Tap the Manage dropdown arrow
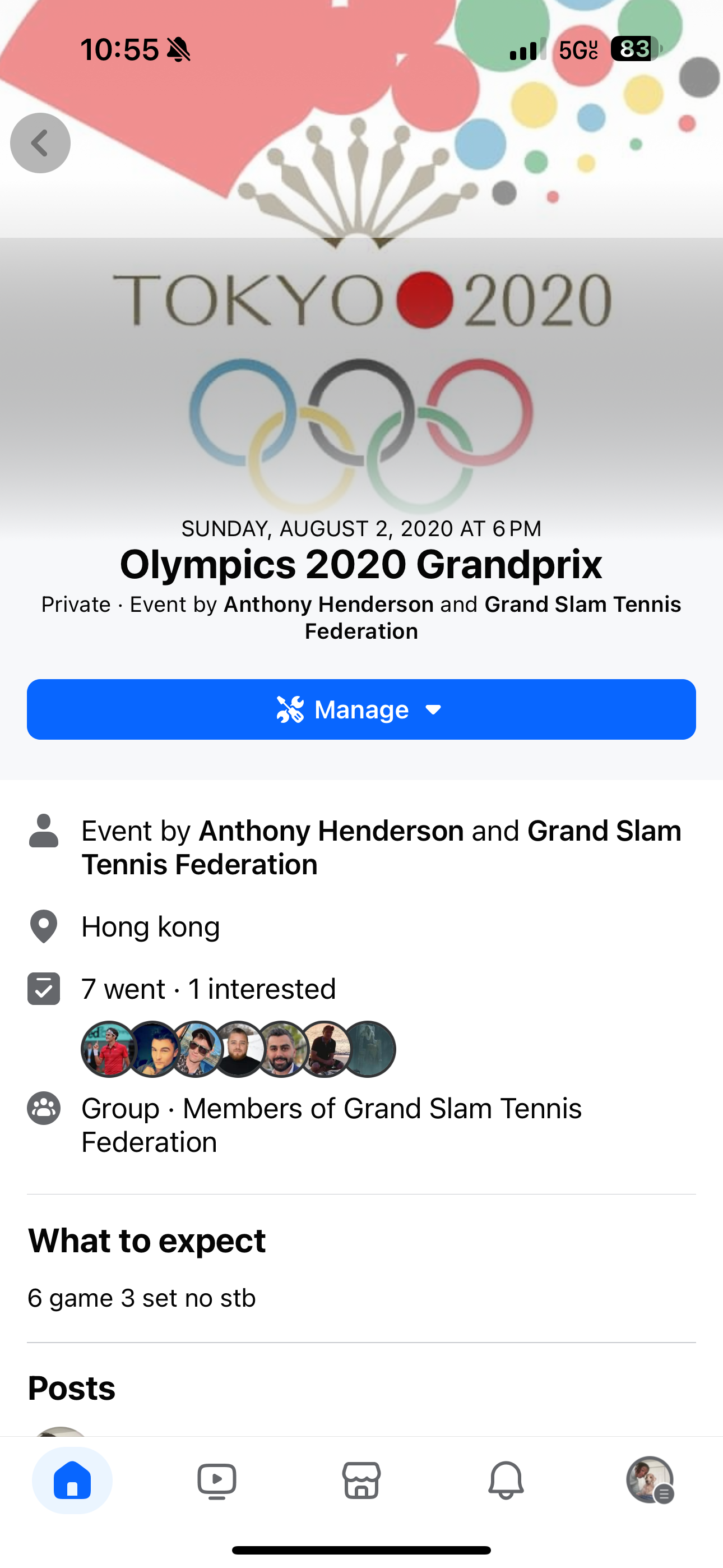This screenshot has width=723, height=1568. pyautogui.click(x=433, y=710)
